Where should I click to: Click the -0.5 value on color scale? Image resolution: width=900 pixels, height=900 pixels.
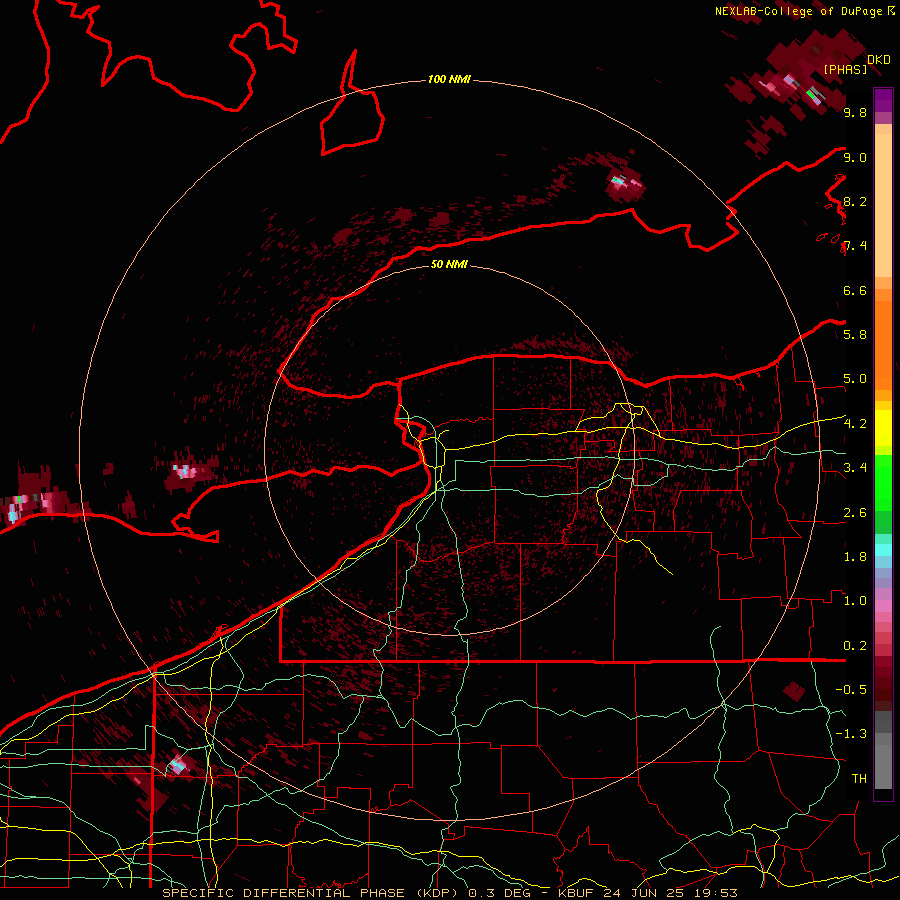[x=851, y=689]
